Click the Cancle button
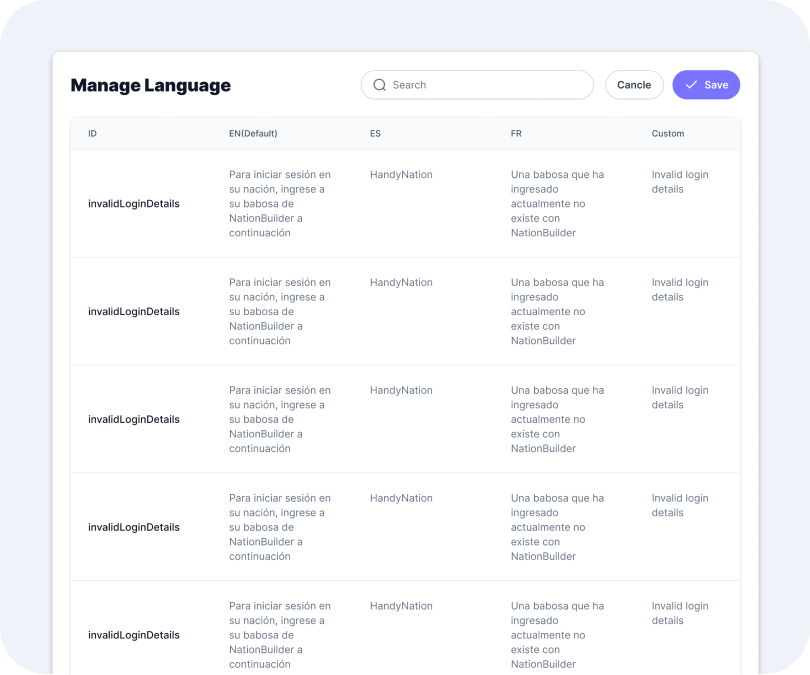Image resolution: width=810 pixels, height=675 pixels. coord(634,85)
